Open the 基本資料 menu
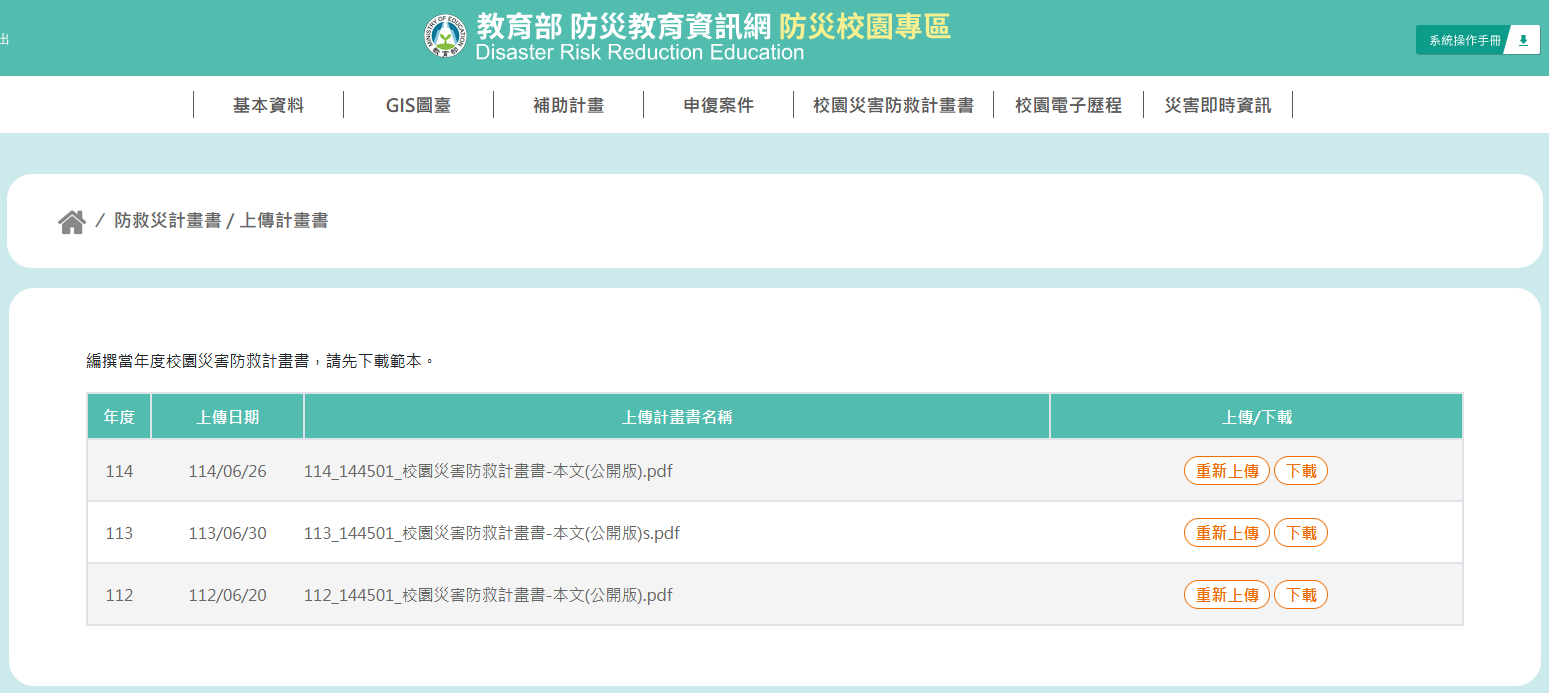Image resolution: width=1549 pixels, height=693 pixels. (x=268, y=105)
